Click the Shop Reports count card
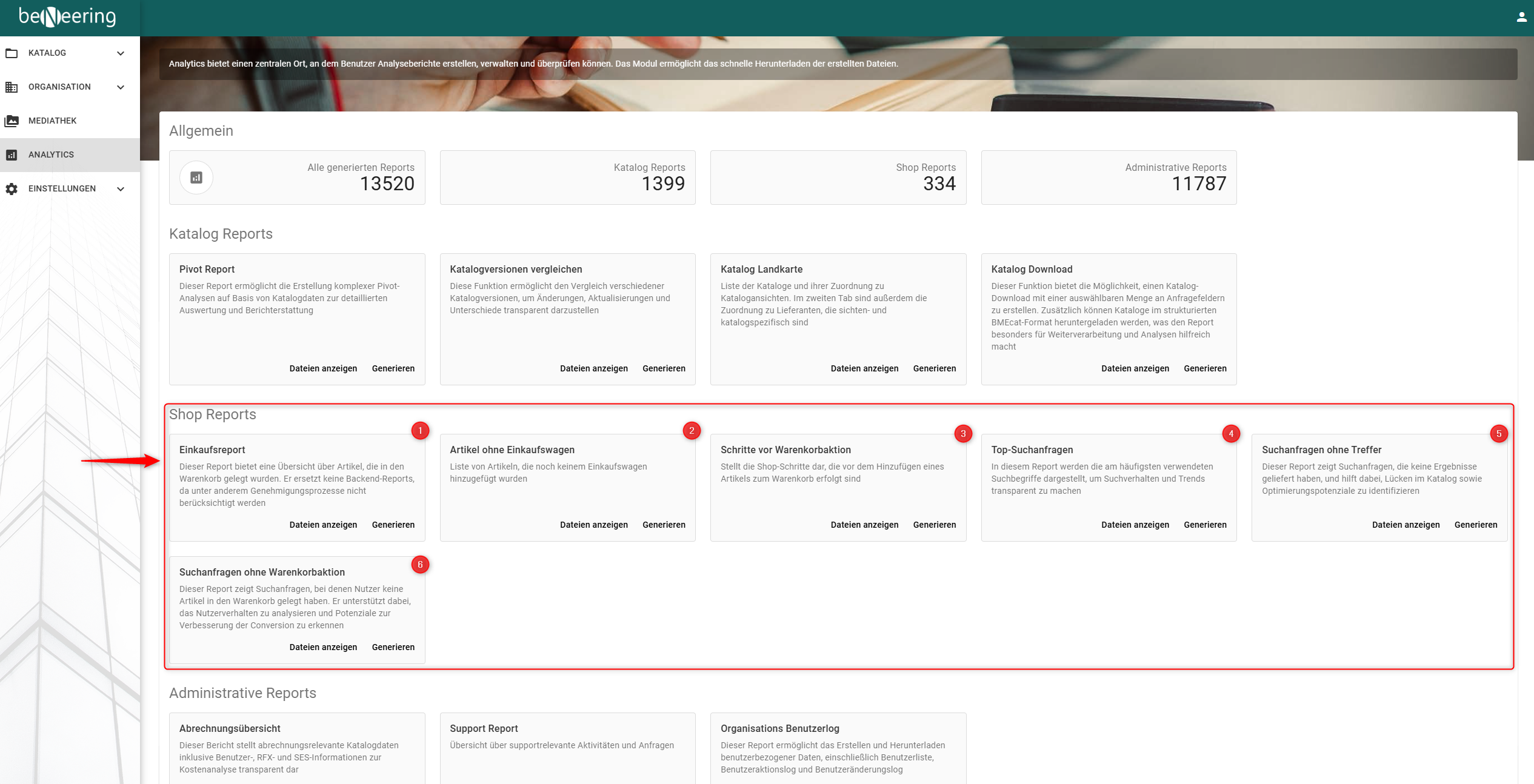 click(838, 178)
